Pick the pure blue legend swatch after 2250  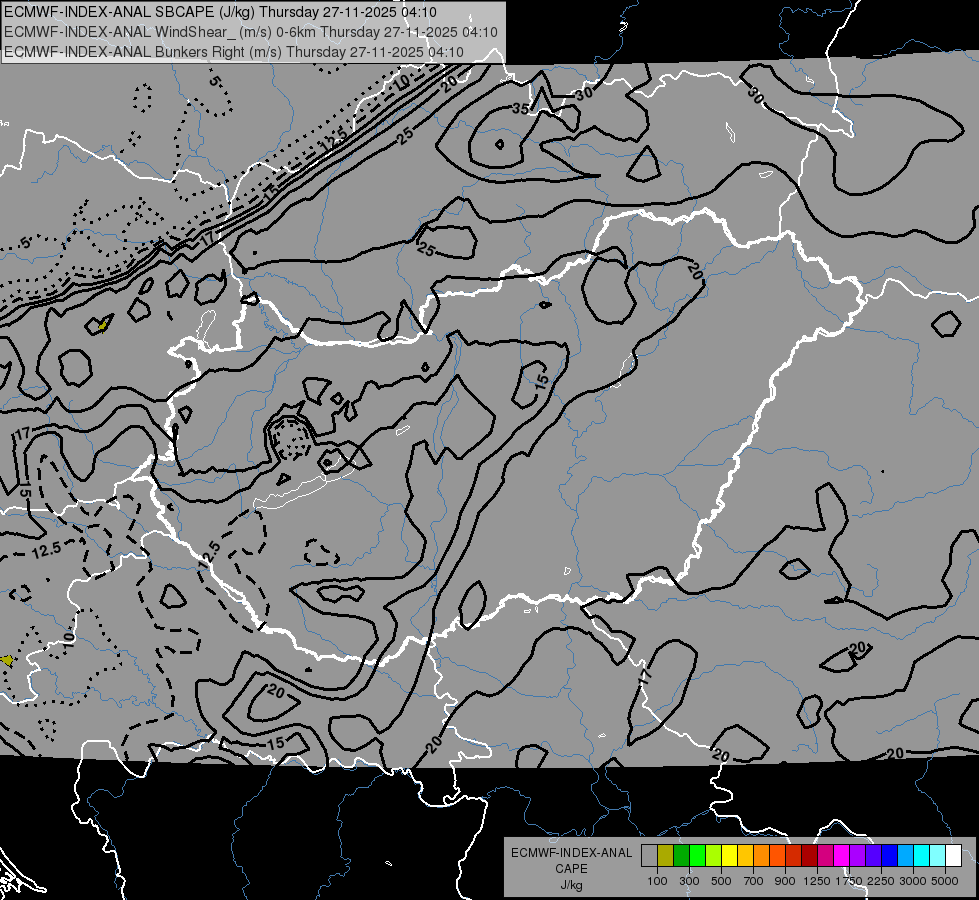coord(890,855)
